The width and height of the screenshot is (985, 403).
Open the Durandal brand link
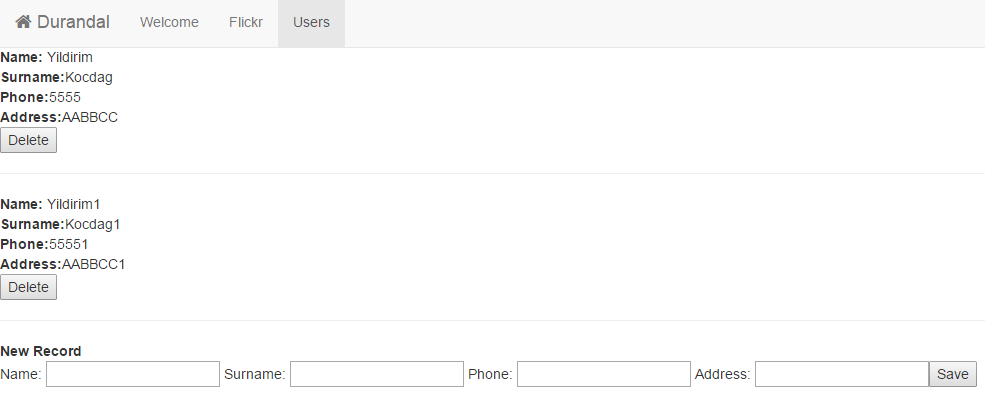pos(62,23)
